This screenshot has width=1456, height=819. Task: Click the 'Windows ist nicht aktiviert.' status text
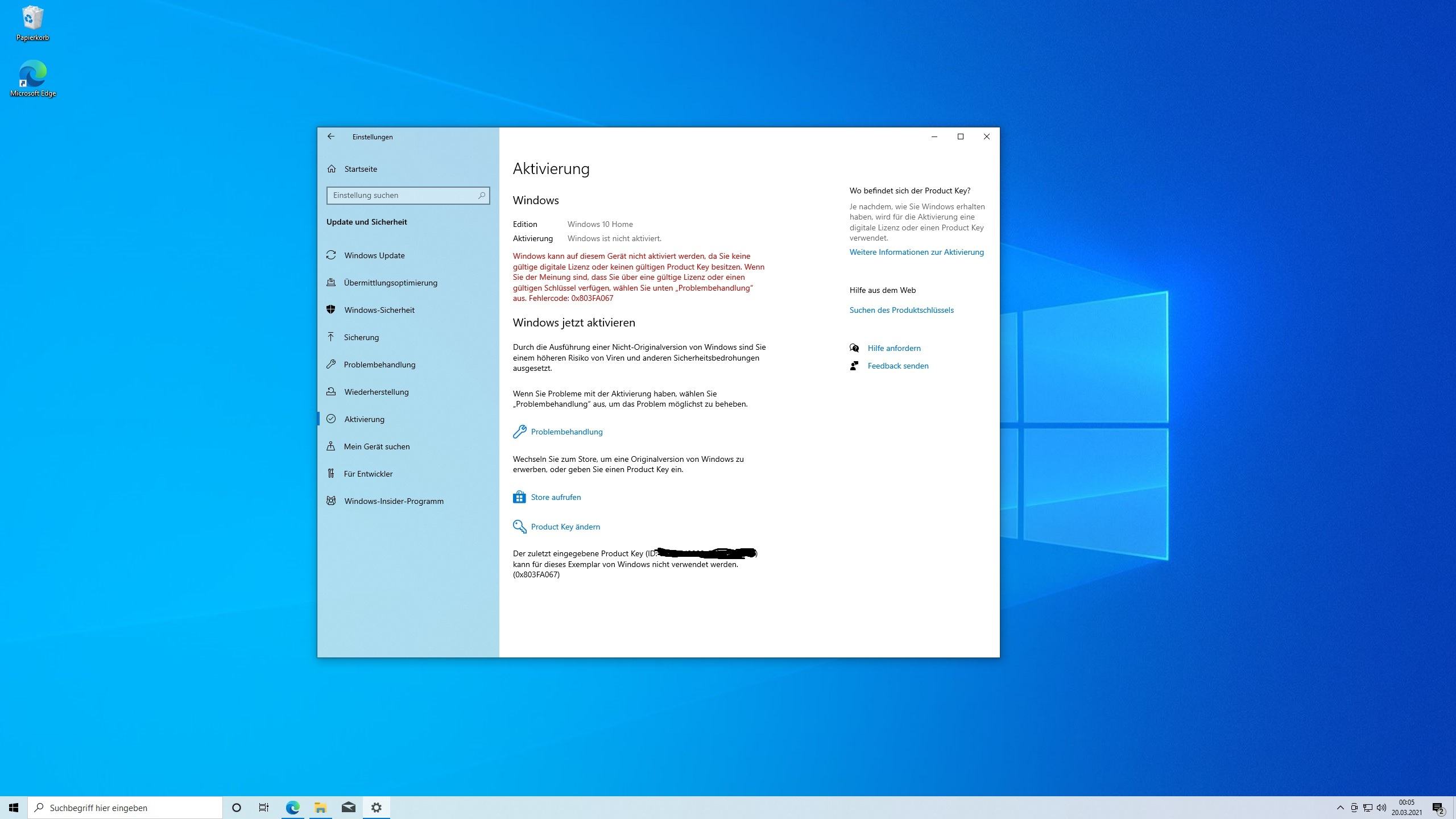(614, 238)
